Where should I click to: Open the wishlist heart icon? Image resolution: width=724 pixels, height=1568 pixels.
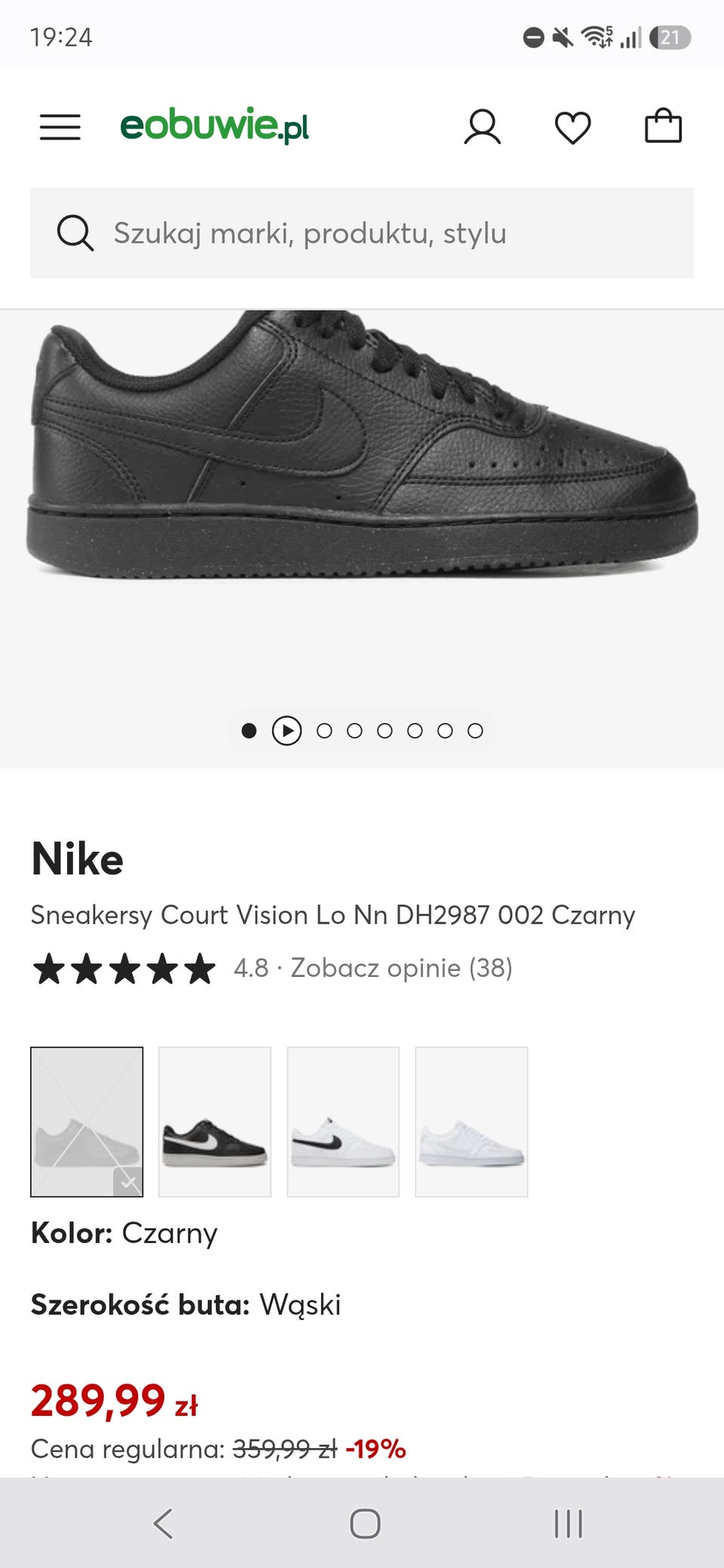click(573, 127)
